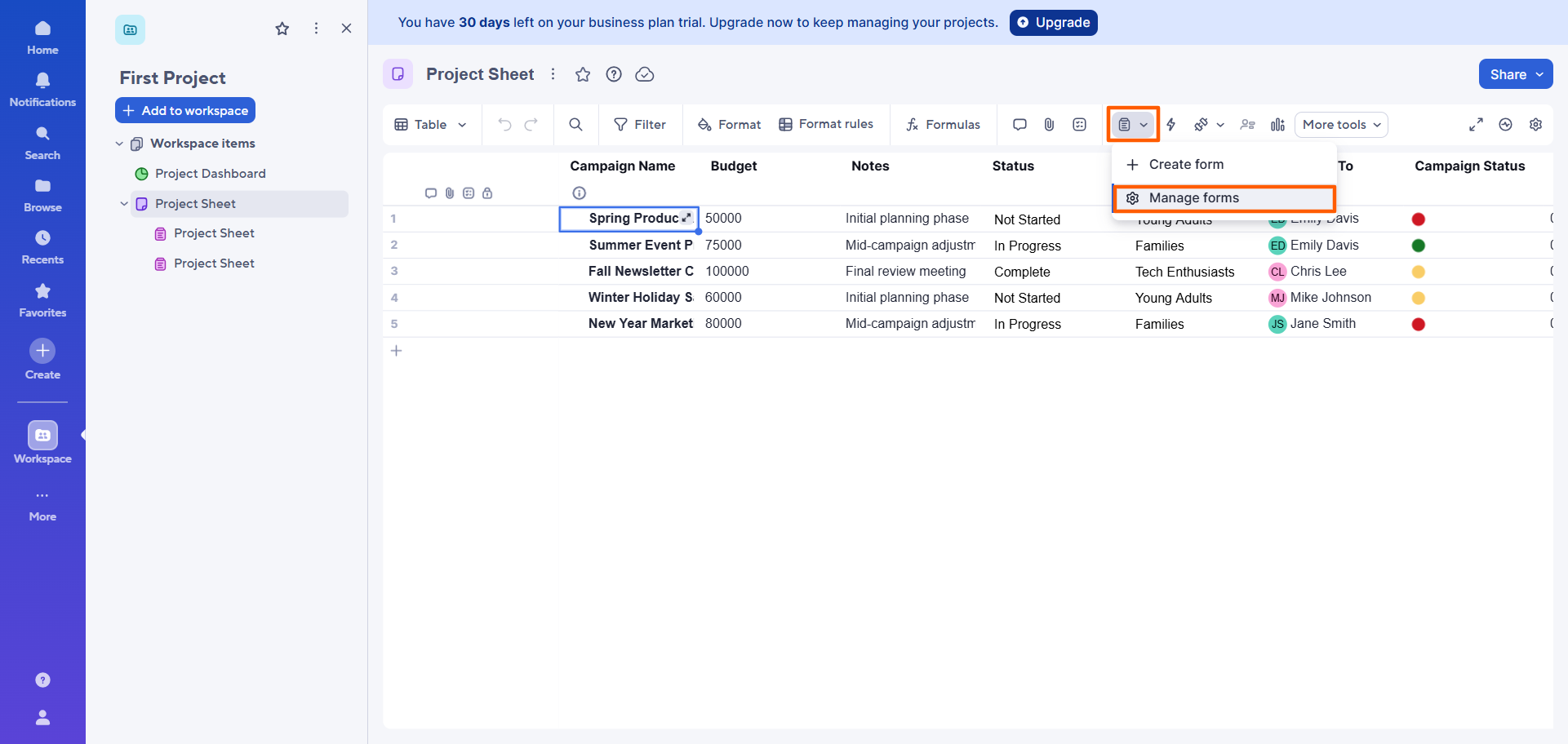Click Campaign Name column header
This screenshot has height=744, width=1568.
click(x=622, y=166)
